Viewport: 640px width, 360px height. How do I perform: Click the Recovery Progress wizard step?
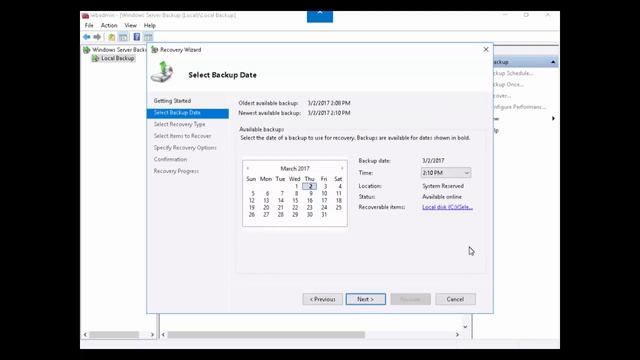tap(176, 171)
